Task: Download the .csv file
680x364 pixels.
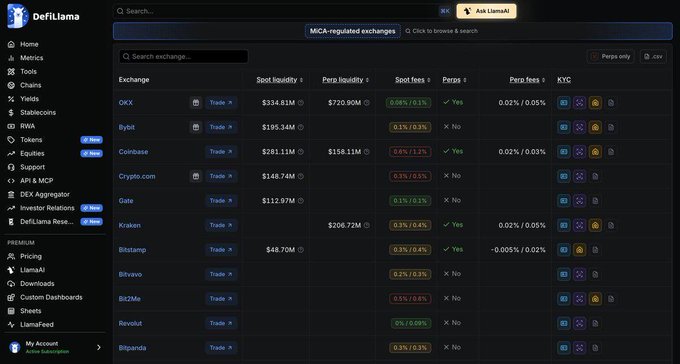Action: [x=653, y=56]
